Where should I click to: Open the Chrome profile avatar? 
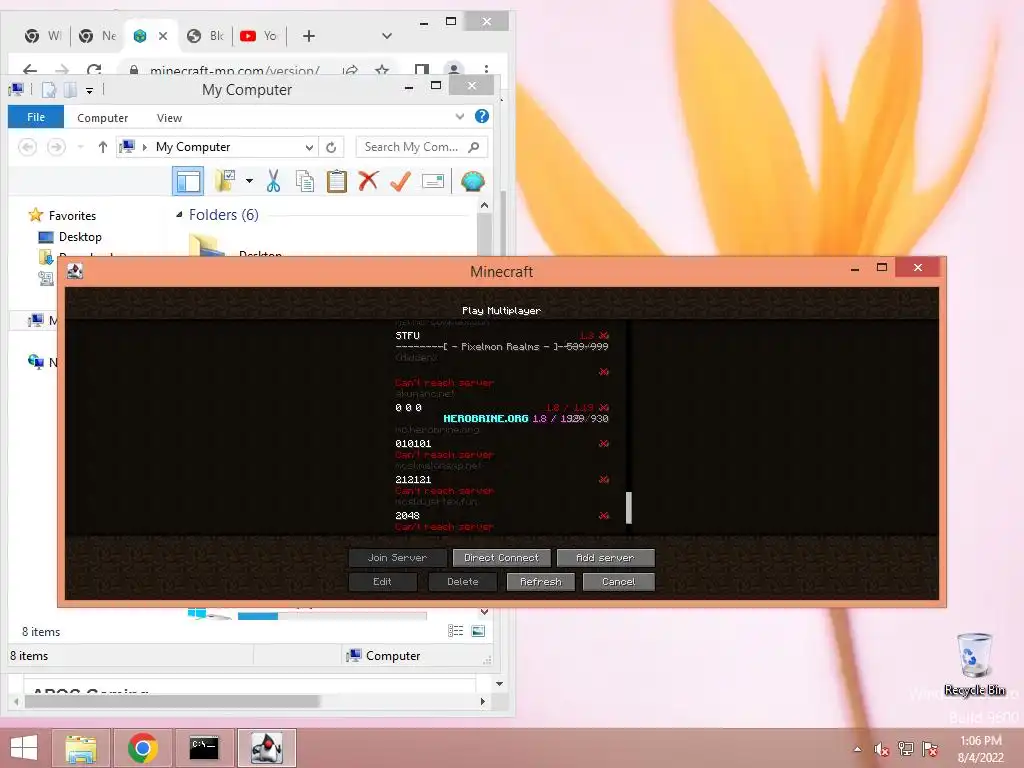pos(454,69)
